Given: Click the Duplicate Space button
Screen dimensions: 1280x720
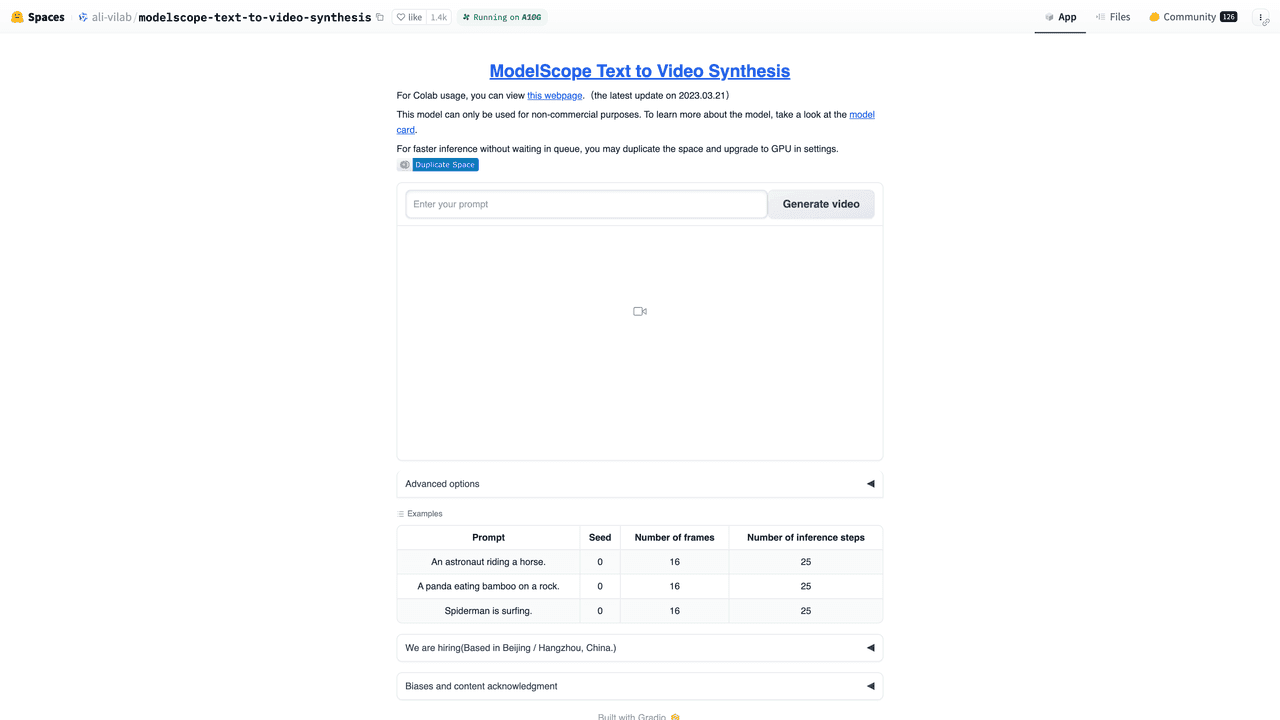Looking at the screenshot, I should pyautogui.click(x=438, y=165).
